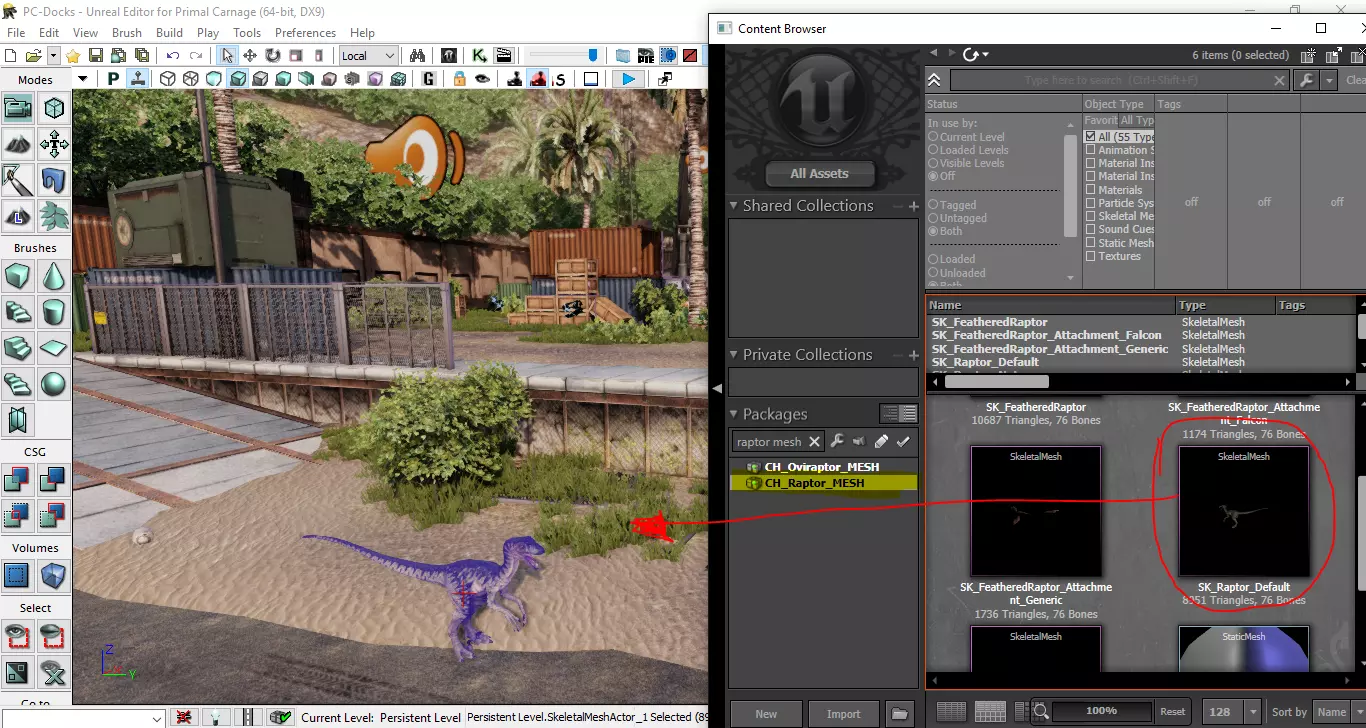Image resolution: width=1366 pixels, height=728 pixels.
Task: Create a Cylinder builder brush
Action: tap(54, 312)
